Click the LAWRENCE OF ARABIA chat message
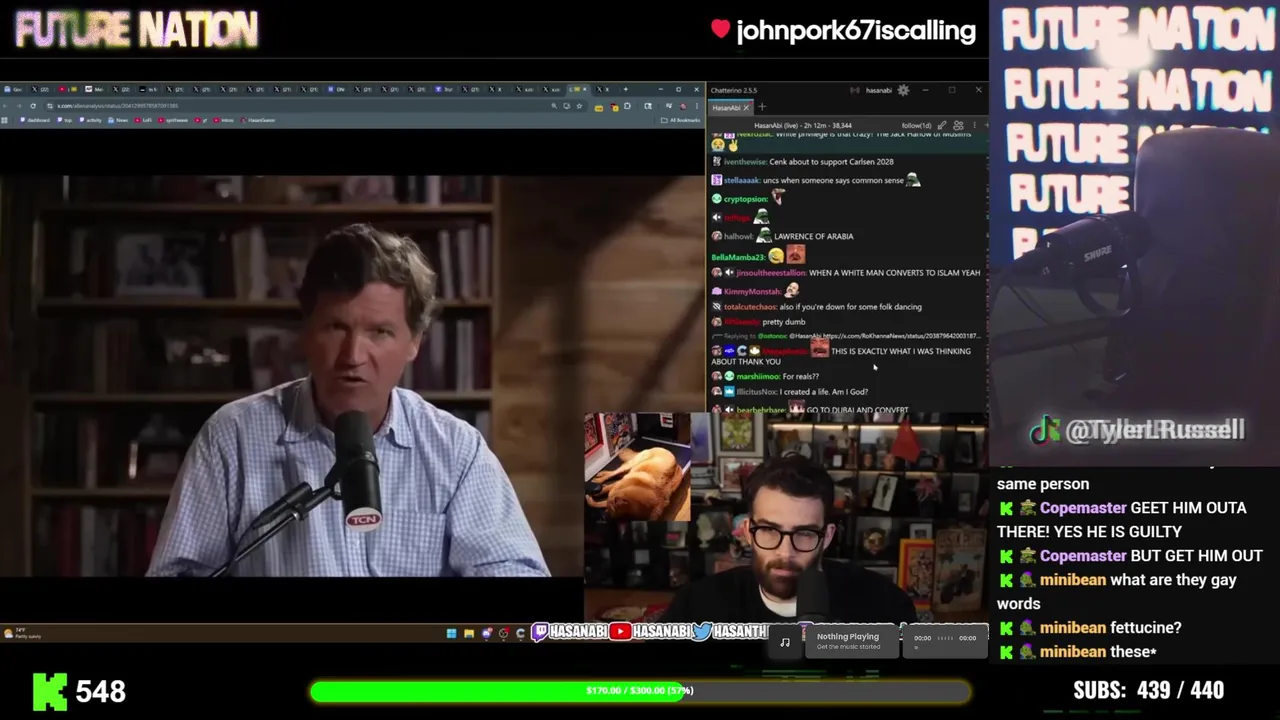The image size is (1280, 720). [813, 237]
